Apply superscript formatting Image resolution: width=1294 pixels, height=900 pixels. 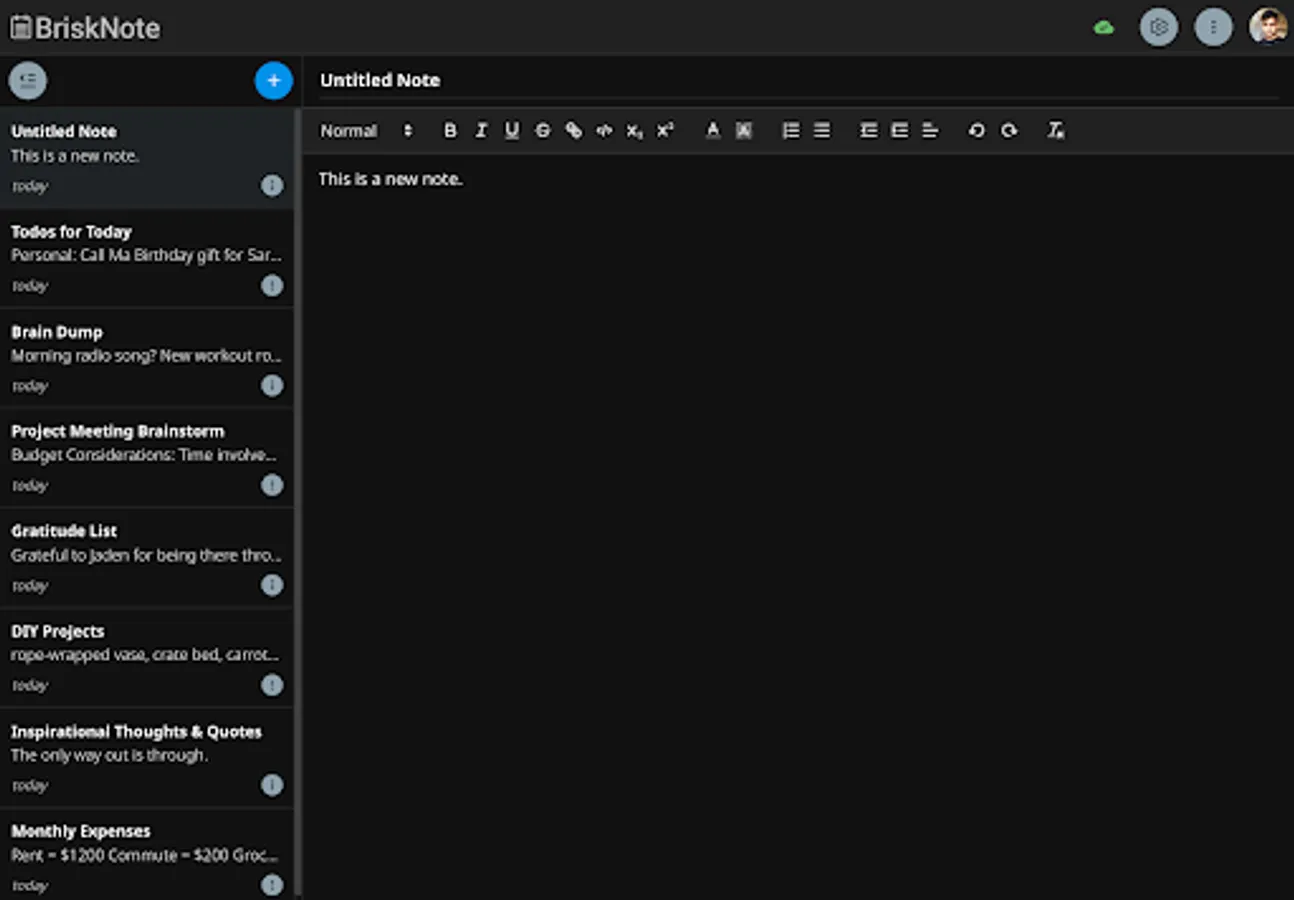(x=665, y=130)
